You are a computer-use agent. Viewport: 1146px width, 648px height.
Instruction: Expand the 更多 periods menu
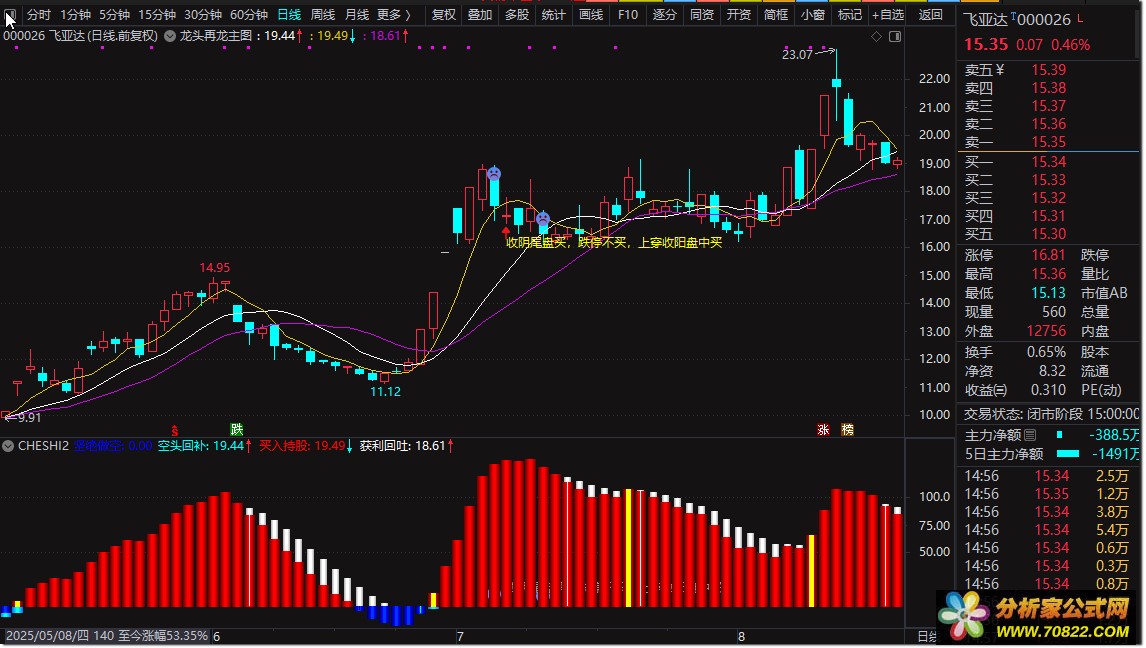pos(394,15)
